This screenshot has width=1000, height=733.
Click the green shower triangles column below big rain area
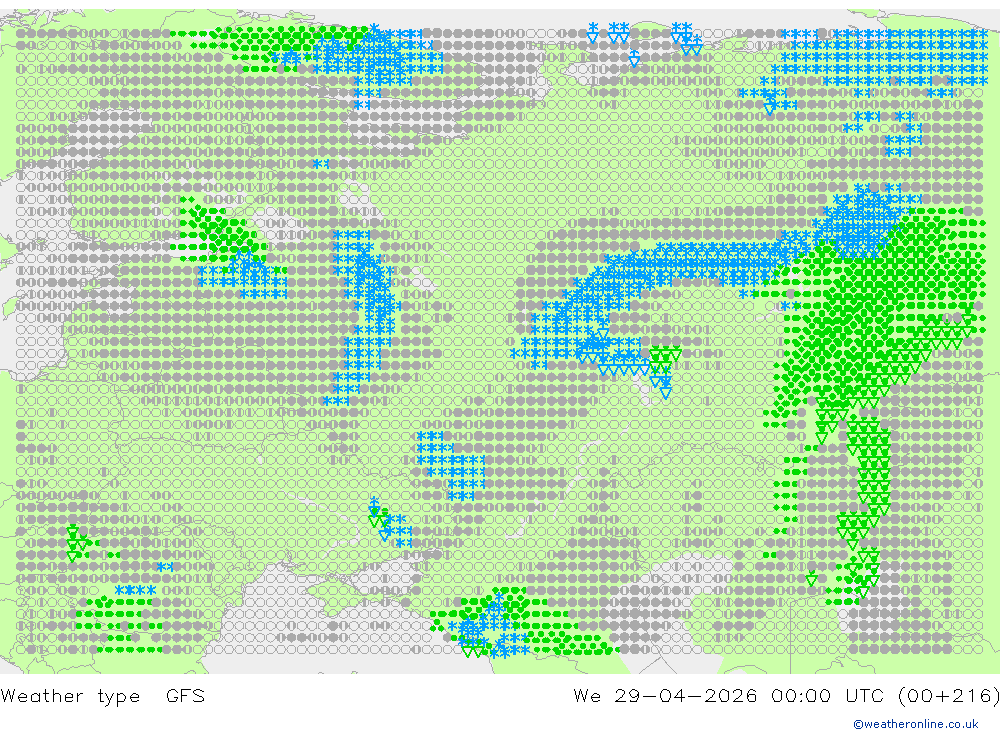(867, 472)
